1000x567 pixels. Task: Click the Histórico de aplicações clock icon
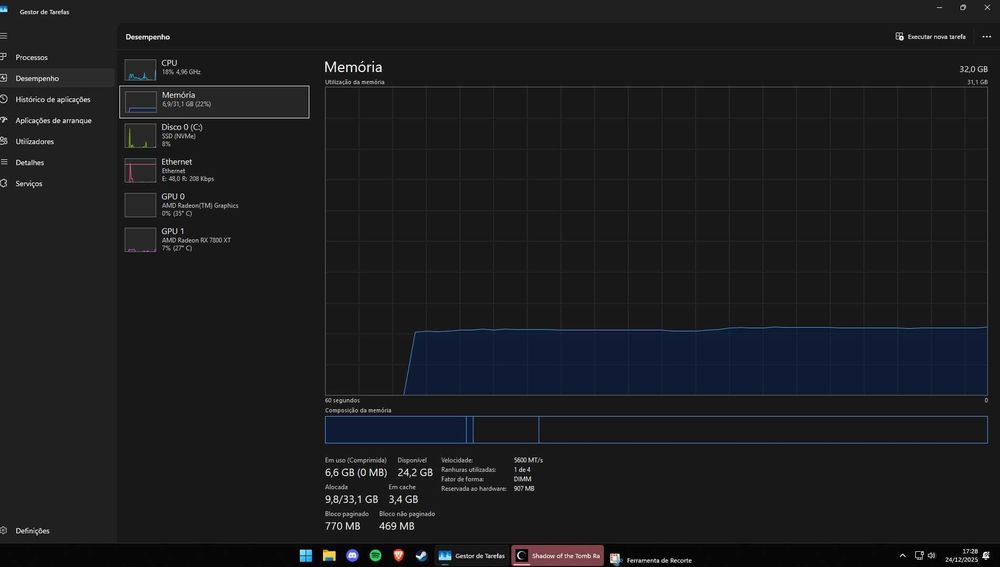pos(4,99)
